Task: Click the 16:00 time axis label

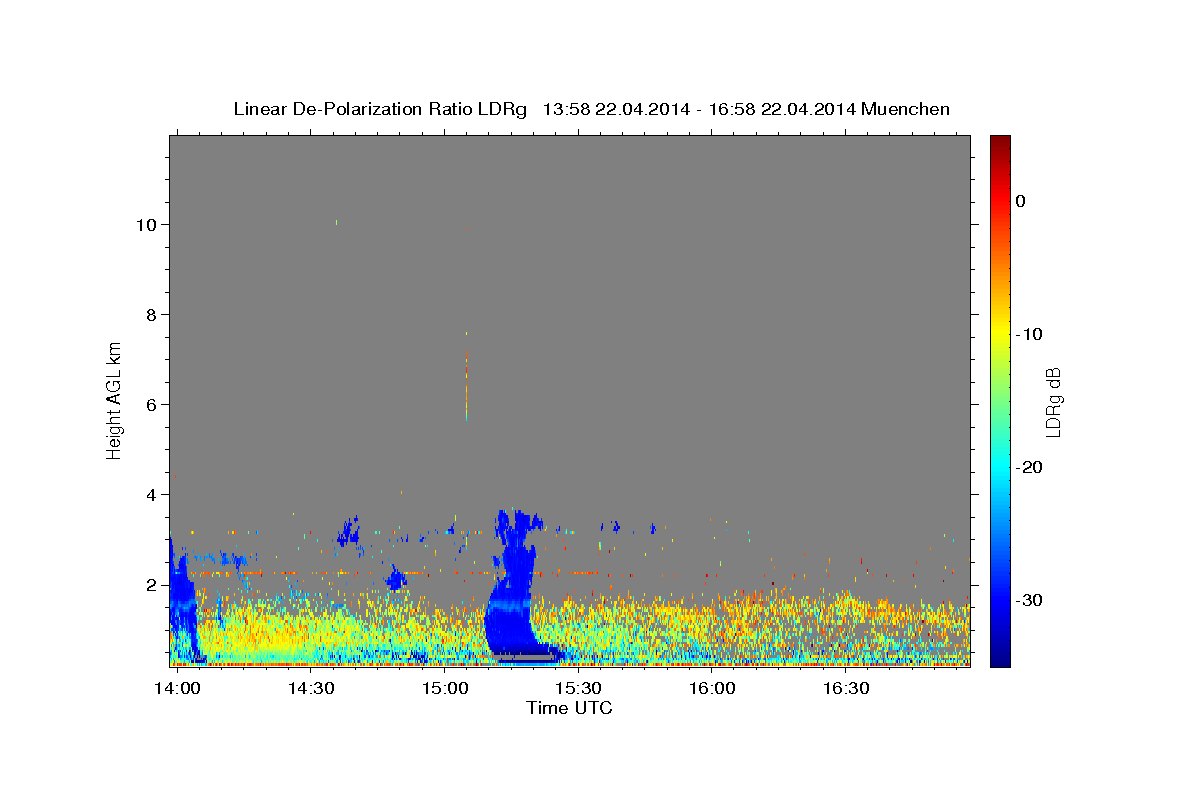Action: coord(712,689)
